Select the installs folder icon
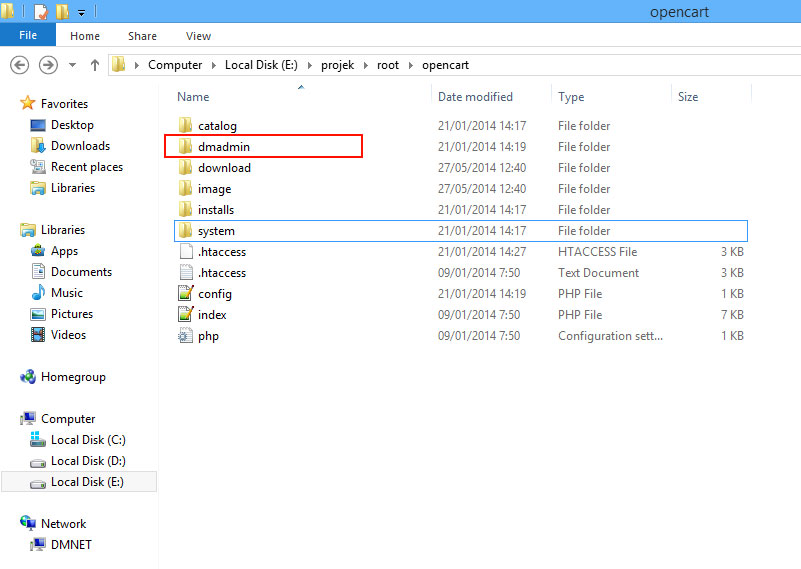This screenshot has height=569, width=801. click(x=185, y=209)
